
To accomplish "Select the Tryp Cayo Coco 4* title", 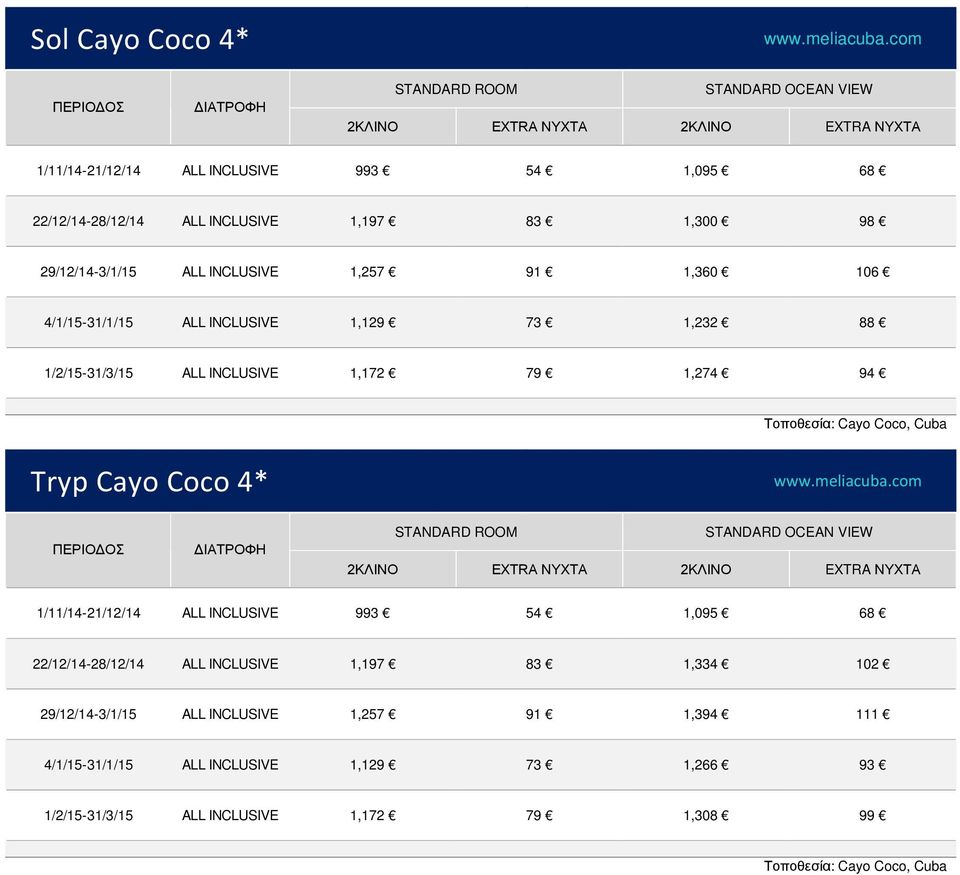I will click(149, 482).
